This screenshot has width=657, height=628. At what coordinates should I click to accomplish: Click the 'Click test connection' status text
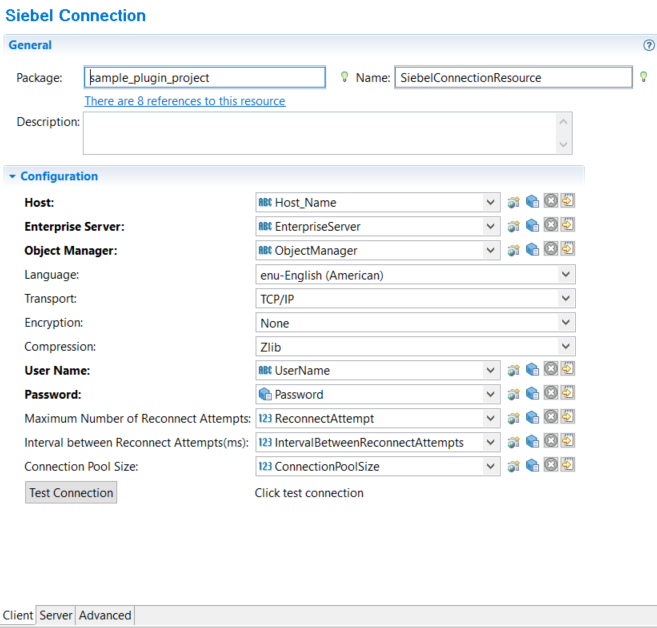coord(309,493)
